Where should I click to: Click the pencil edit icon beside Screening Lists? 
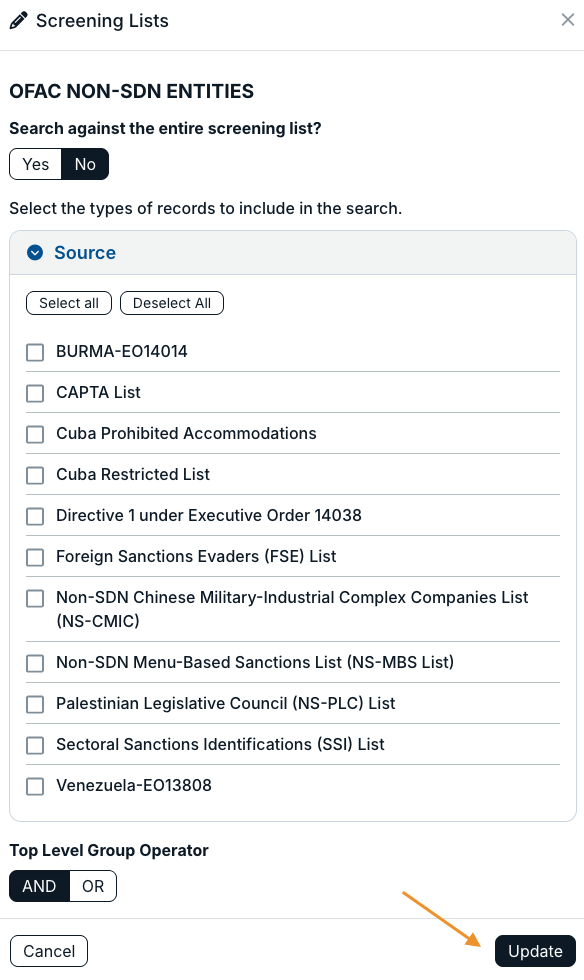(x=19, y=21)
